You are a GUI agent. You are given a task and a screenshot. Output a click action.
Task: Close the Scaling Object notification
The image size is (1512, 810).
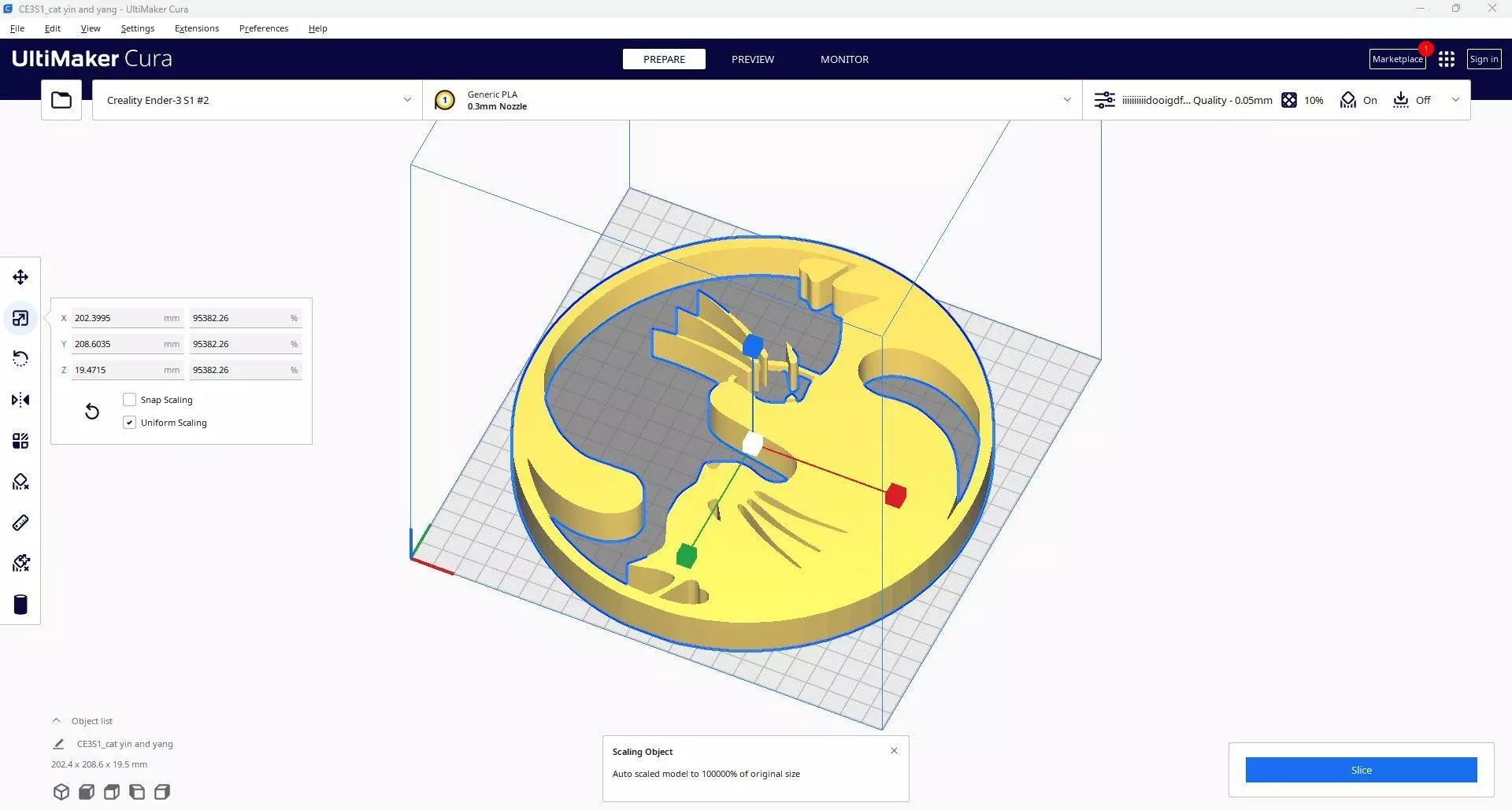click(x=894, y=751)
